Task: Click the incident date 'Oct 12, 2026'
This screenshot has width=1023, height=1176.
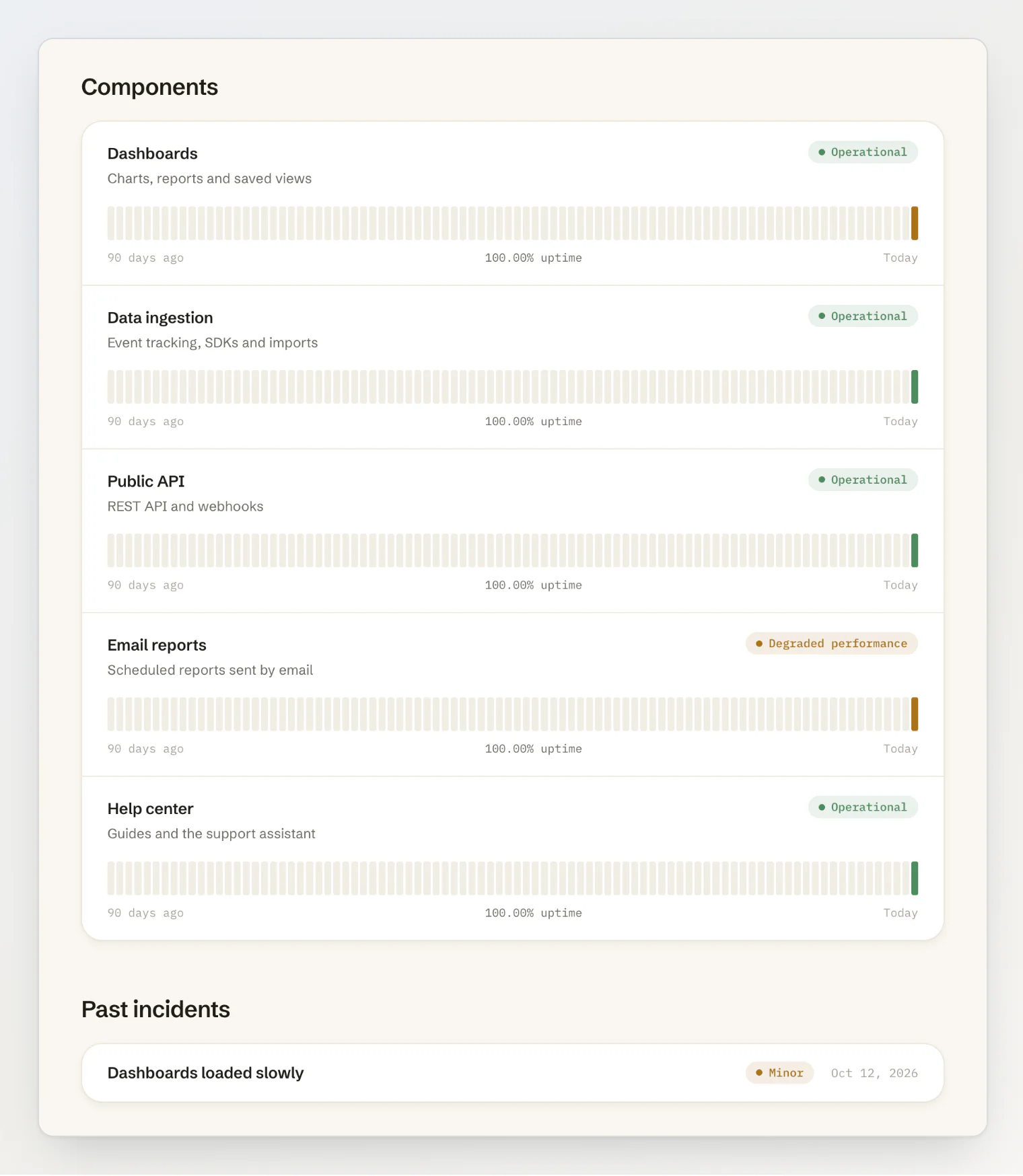Action: (874, 1073)
